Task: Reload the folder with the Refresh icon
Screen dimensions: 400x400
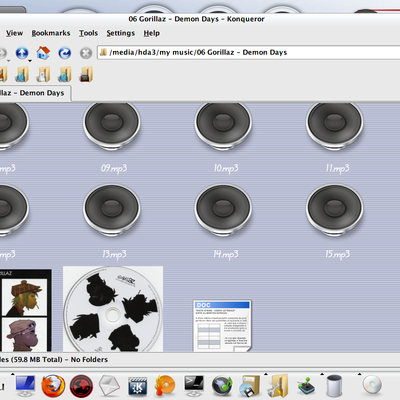Action: pos(65,53)
